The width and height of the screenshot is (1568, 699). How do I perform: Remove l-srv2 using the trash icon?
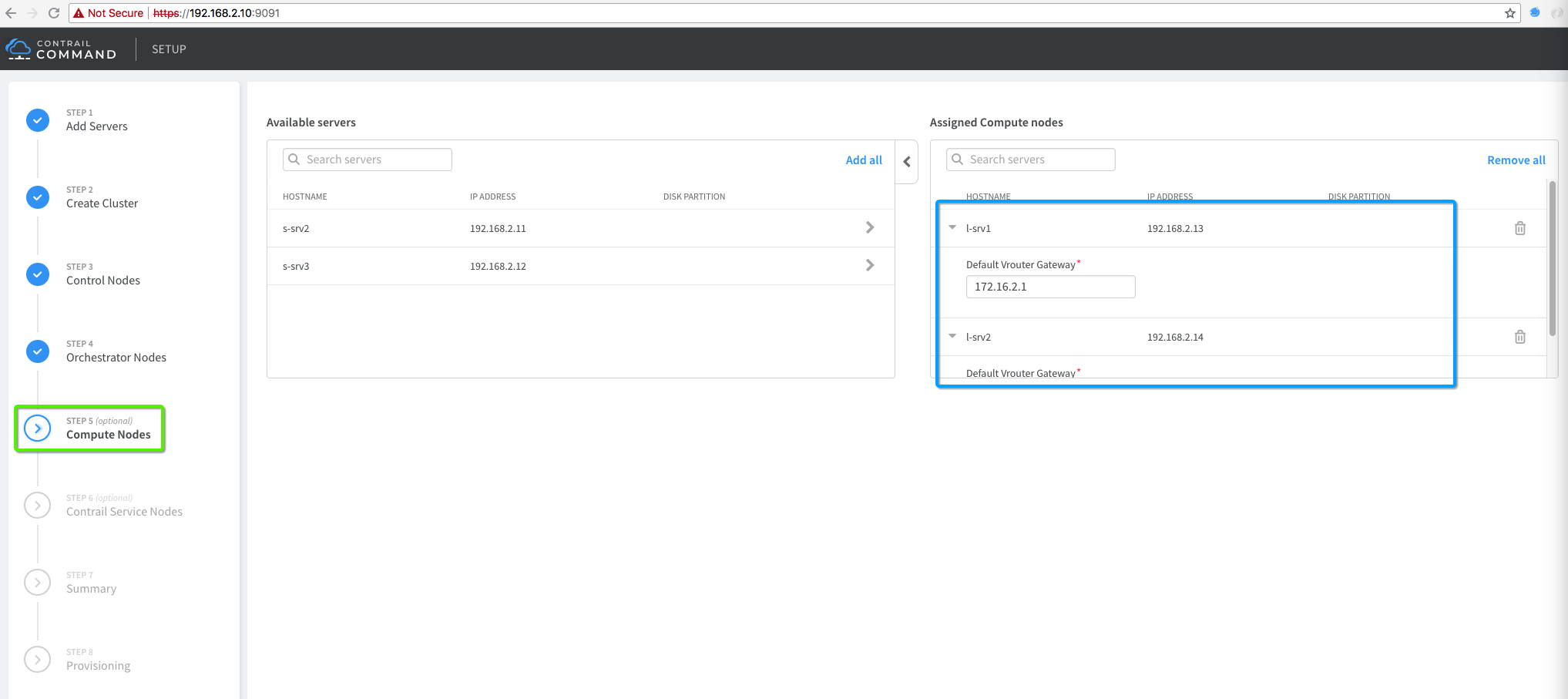pyautogui.click(x=1519, y=337)
